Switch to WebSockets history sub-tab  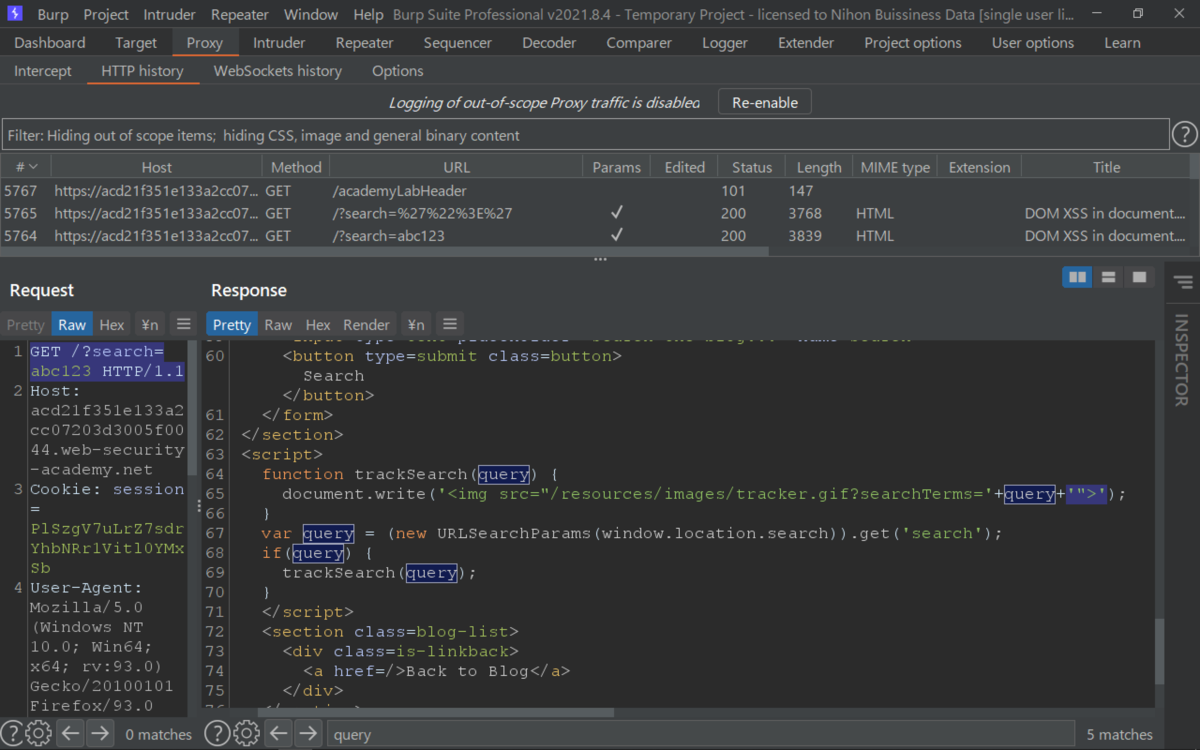coord(278,71)
